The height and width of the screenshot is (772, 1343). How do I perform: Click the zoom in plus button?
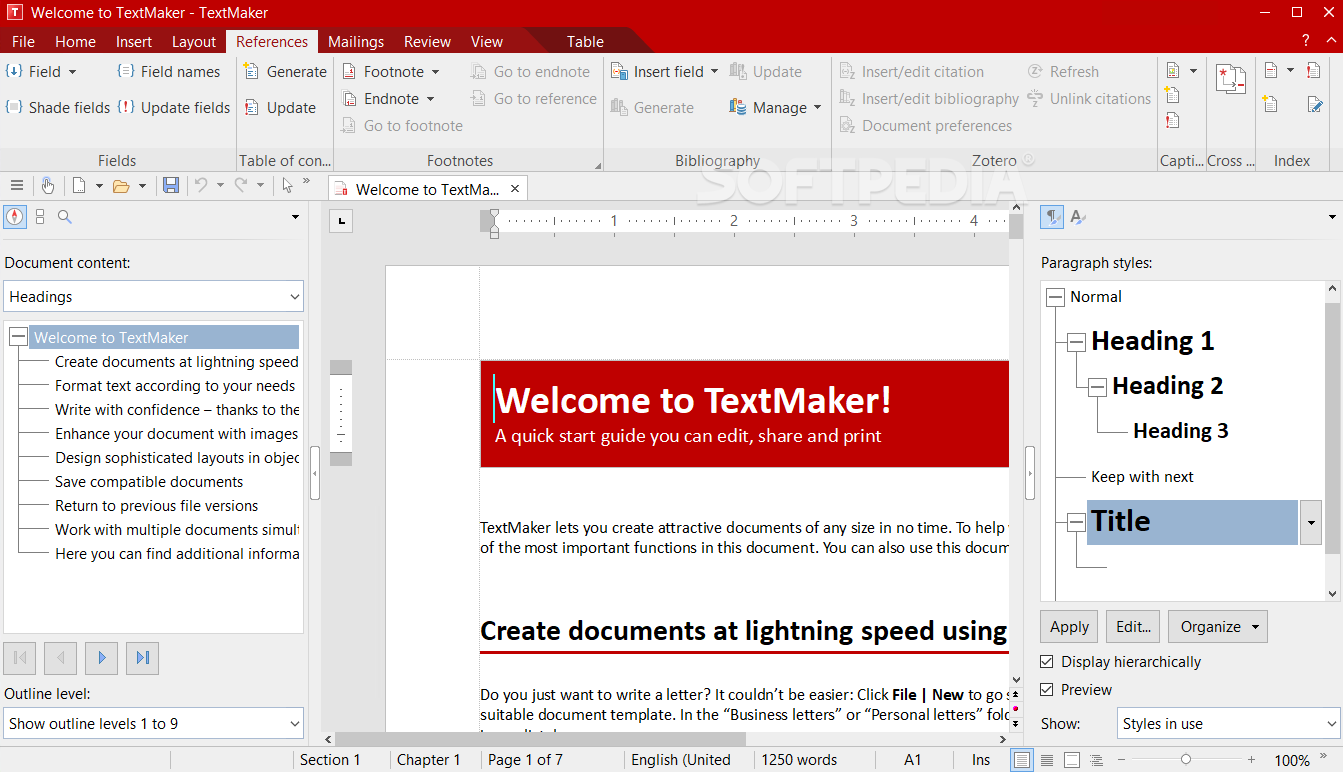[1251, 760]
